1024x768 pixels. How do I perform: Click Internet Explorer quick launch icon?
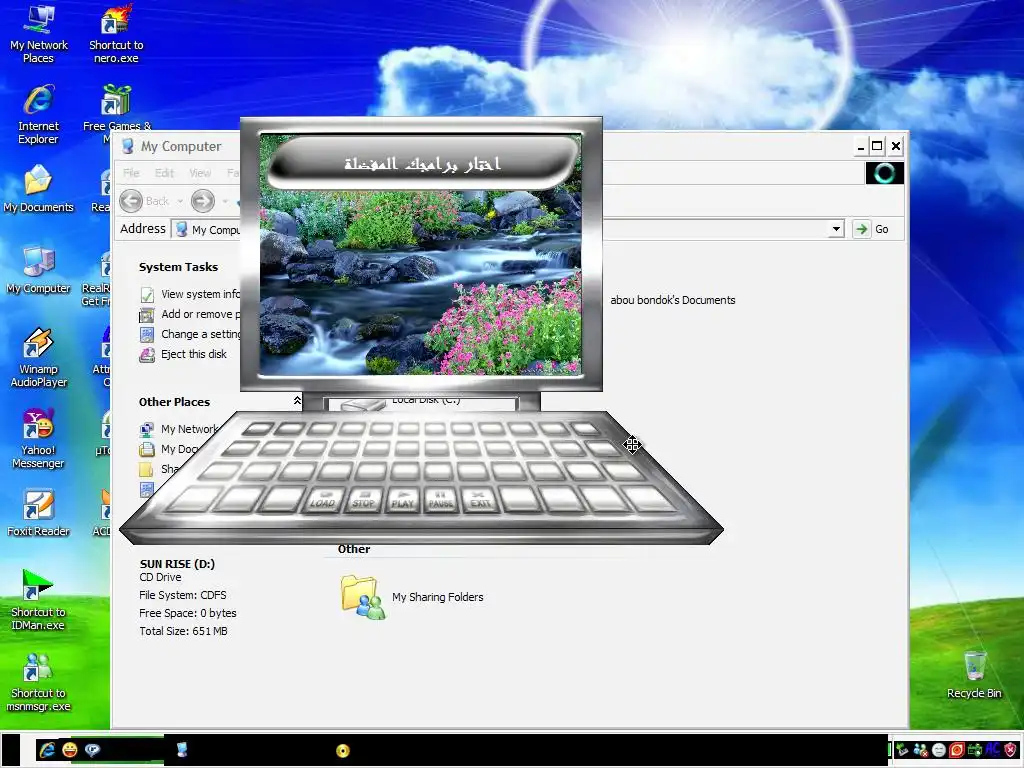coord(47,750)
